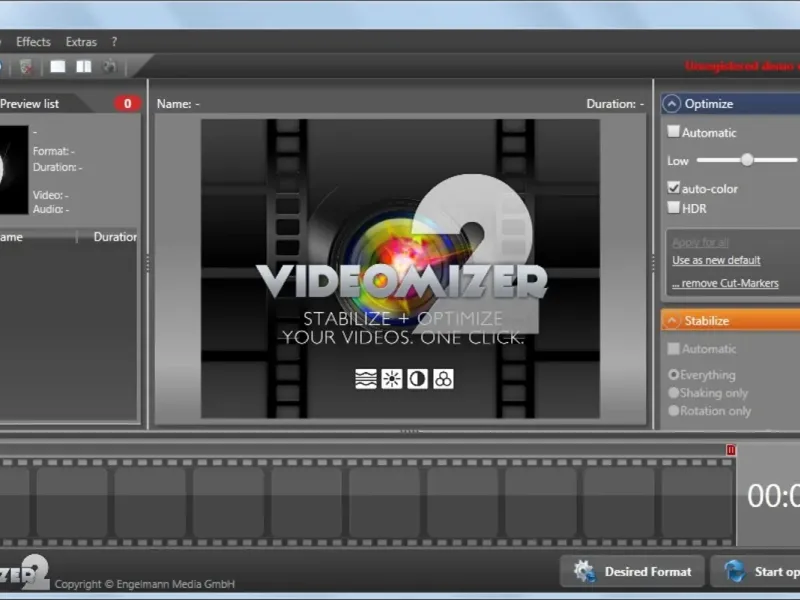Image resolution: width=800 pixels, height=600 pixels.
Task: Select the Preview list tab
Action: tap(30, 104)
